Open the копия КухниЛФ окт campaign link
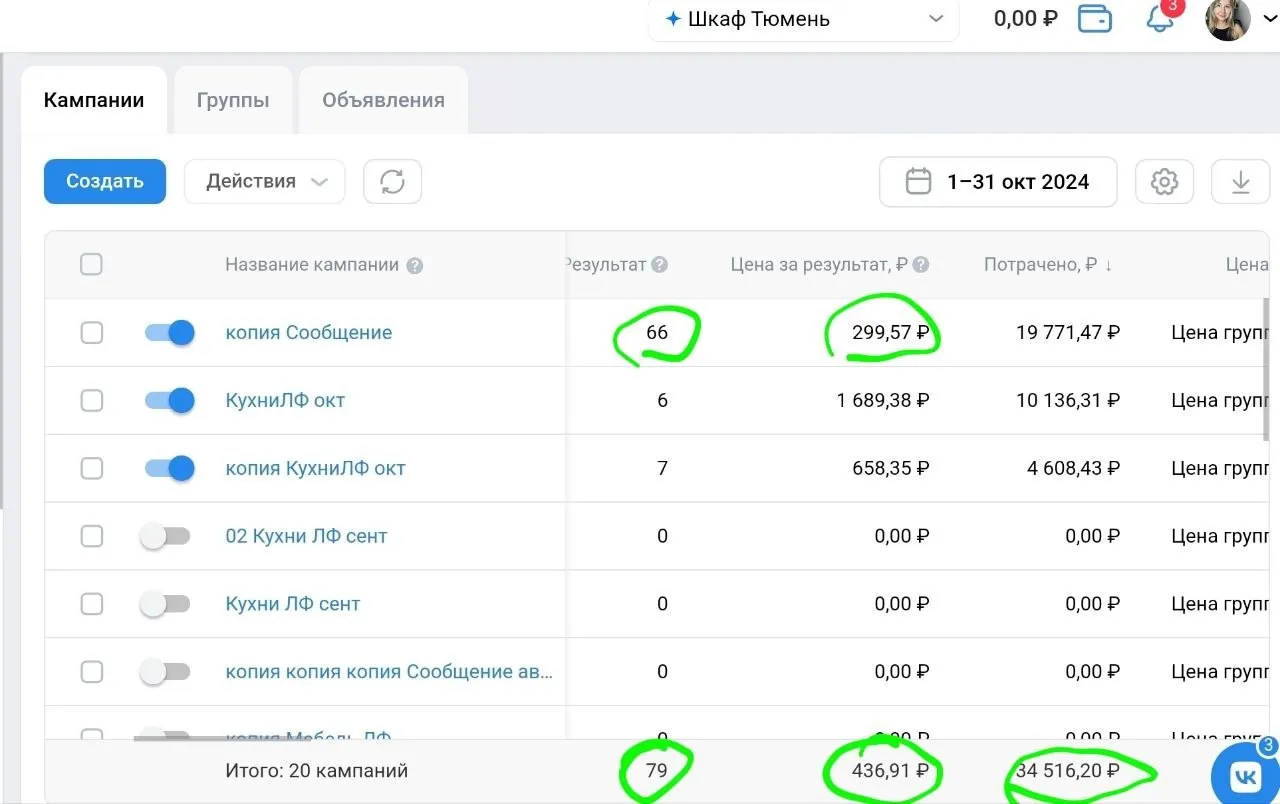 tap(315, 469)
